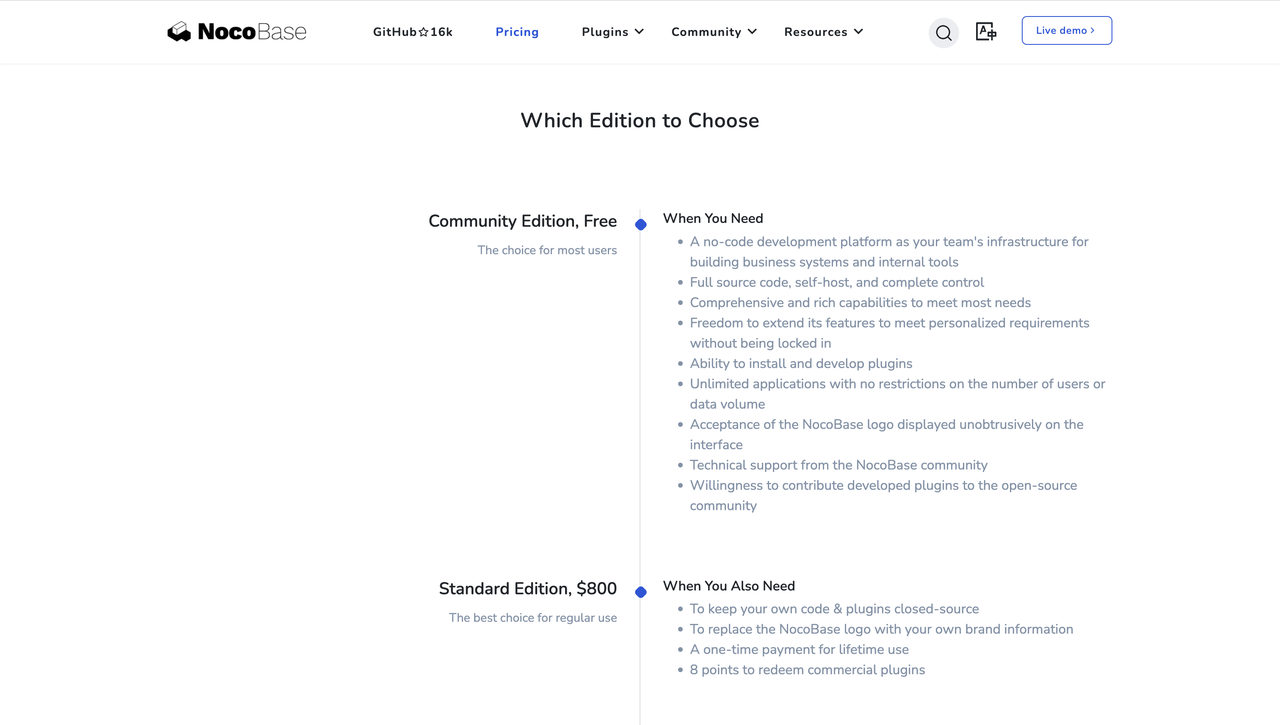Screen dimensions: 1280x725
Task: Select the NocoBase logo
Action: pos(236,31)
